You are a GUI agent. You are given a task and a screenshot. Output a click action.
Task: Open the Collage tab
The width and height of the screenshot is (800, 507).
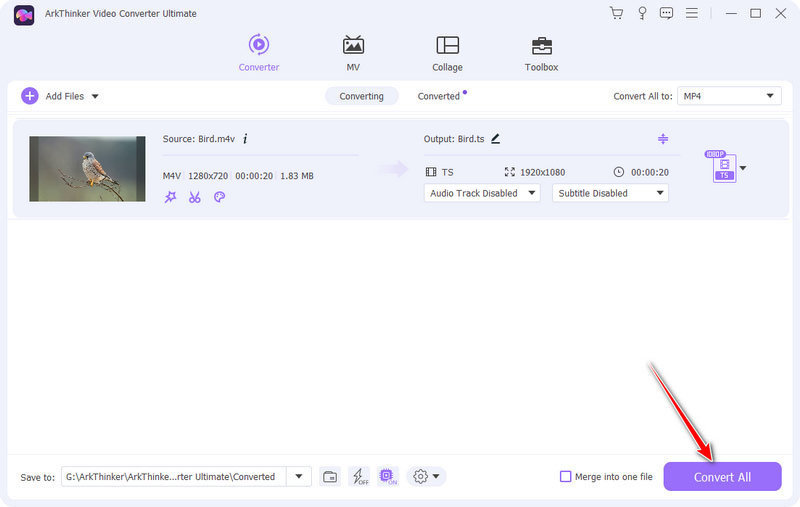(x=447, y=53)
